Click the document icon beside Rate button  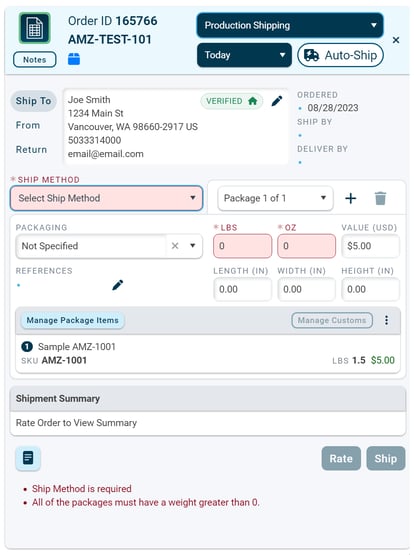point(28,458)
